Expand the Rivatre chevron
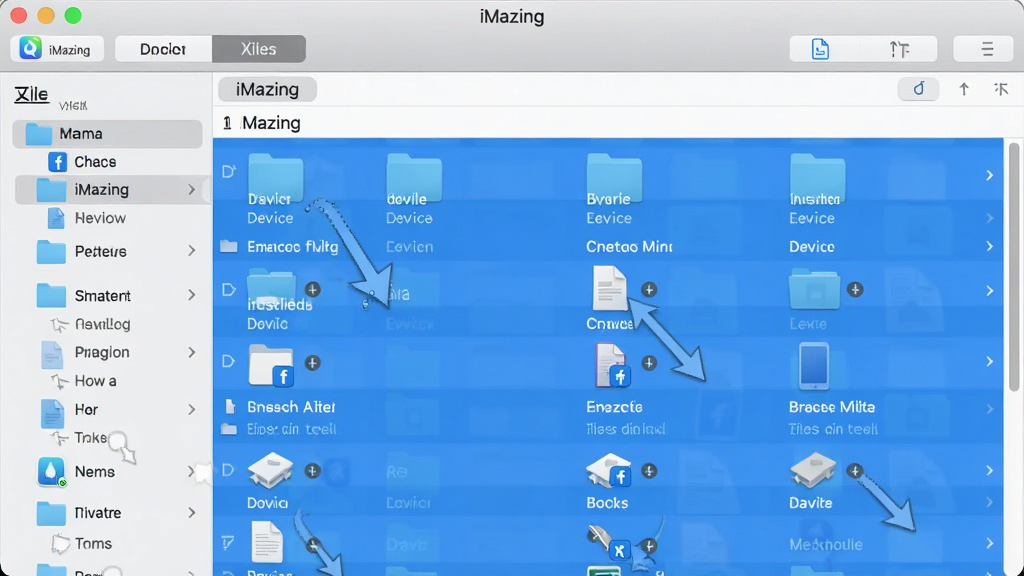Screen dimensions: 1024x576 [x=191, y=513]
